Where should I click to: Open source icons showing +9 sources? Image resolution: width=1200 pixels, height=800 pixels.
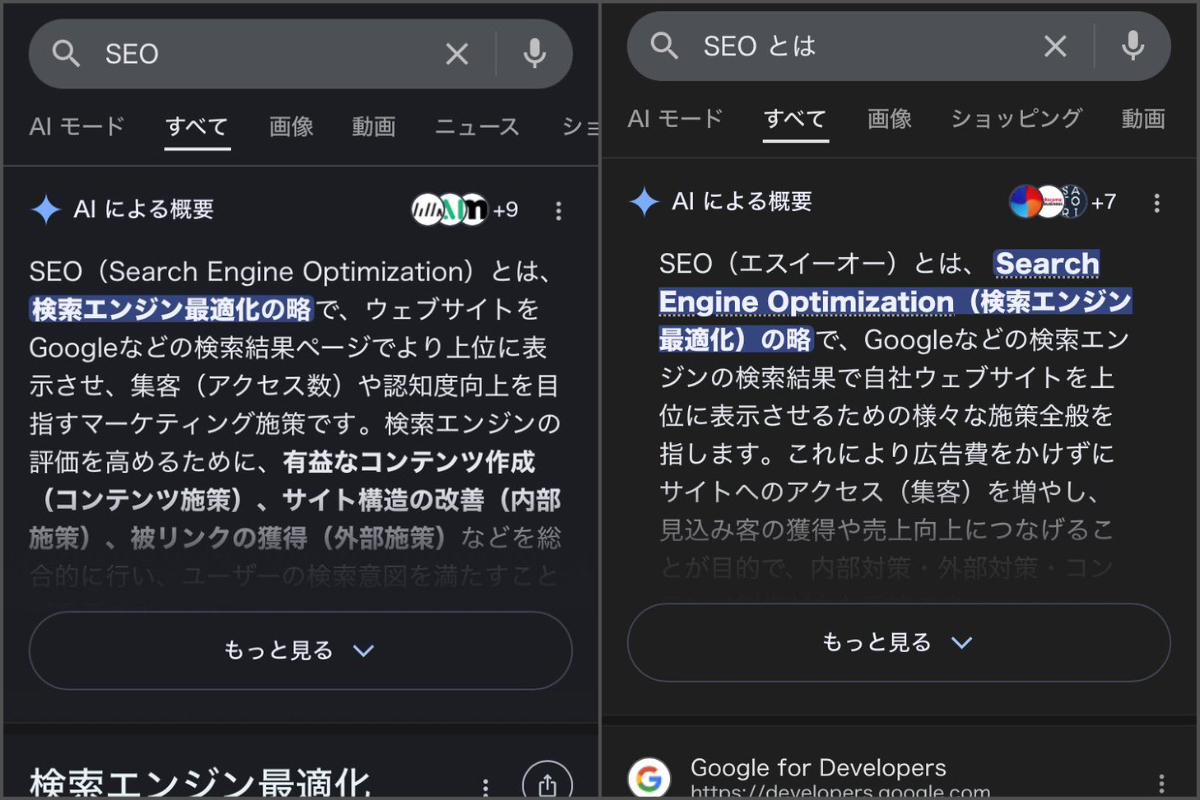click(x=463, y=210)
